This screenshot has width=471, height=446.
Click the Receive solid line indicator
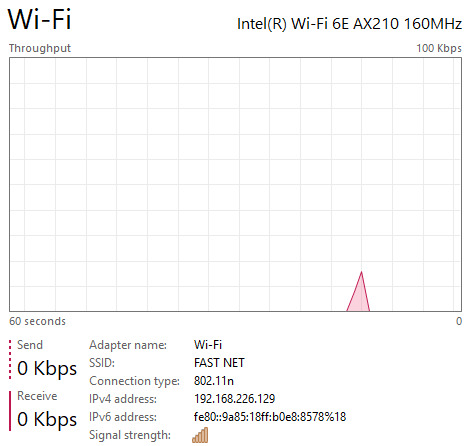pyautogui.click(x=10, y=411)
